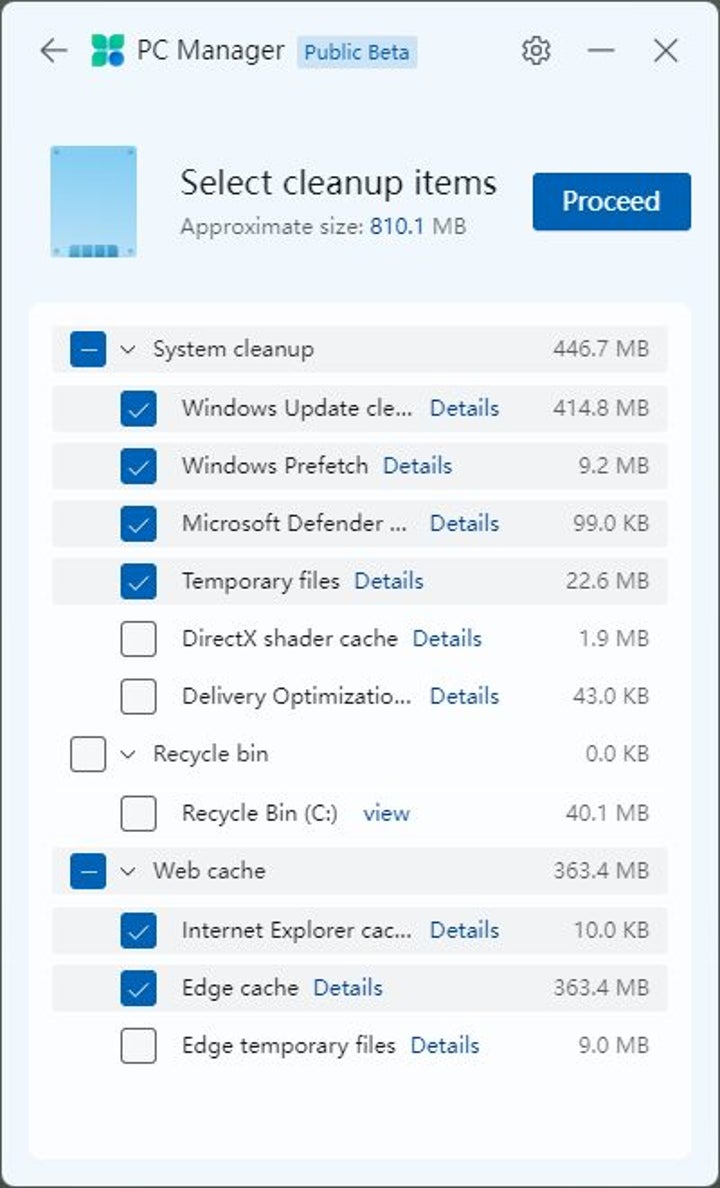Click the PC Manager logo icon
The image size is (720, 1188).
click(x=108, y=51)
